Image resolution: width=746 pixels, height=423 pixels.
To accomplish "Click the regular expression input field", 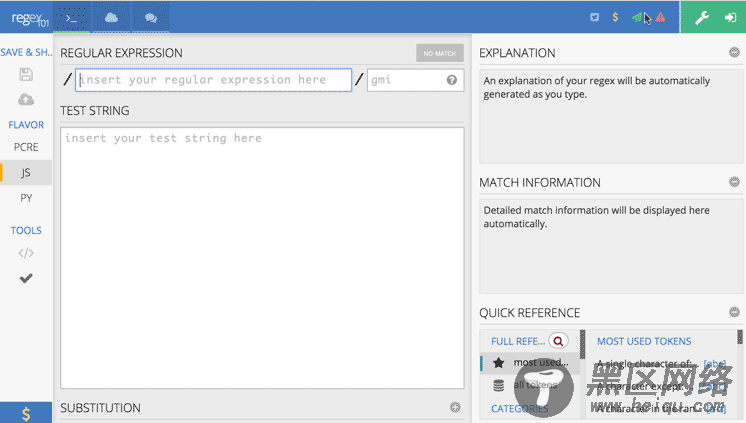I will click(x=214, y=80).
